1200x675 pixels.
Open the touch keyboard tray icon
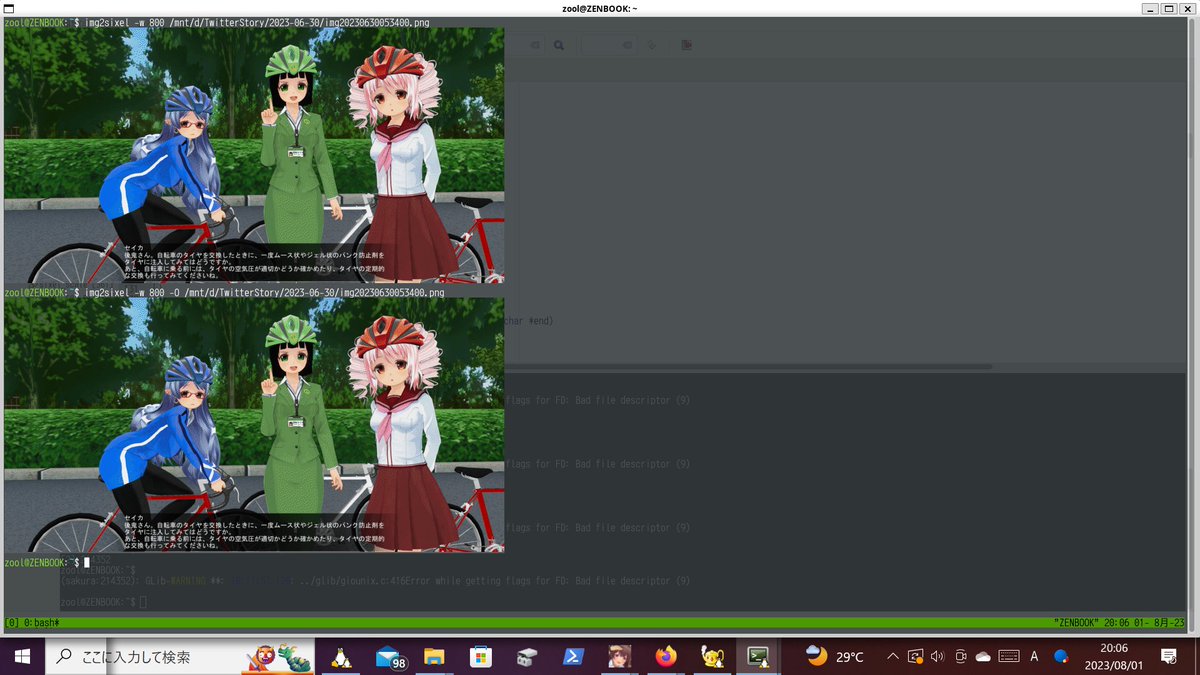pyautogui.click(x=1008, y=657)
